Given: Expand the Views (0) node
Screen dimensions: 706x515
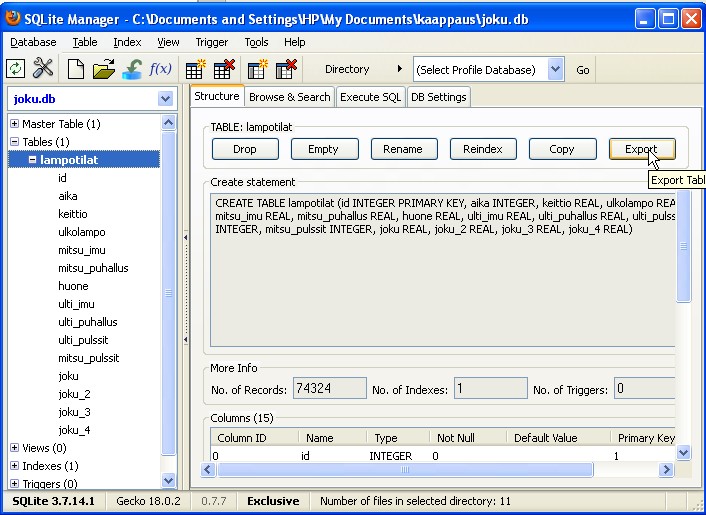Looking at the screenshot, I should click(14, 447).
